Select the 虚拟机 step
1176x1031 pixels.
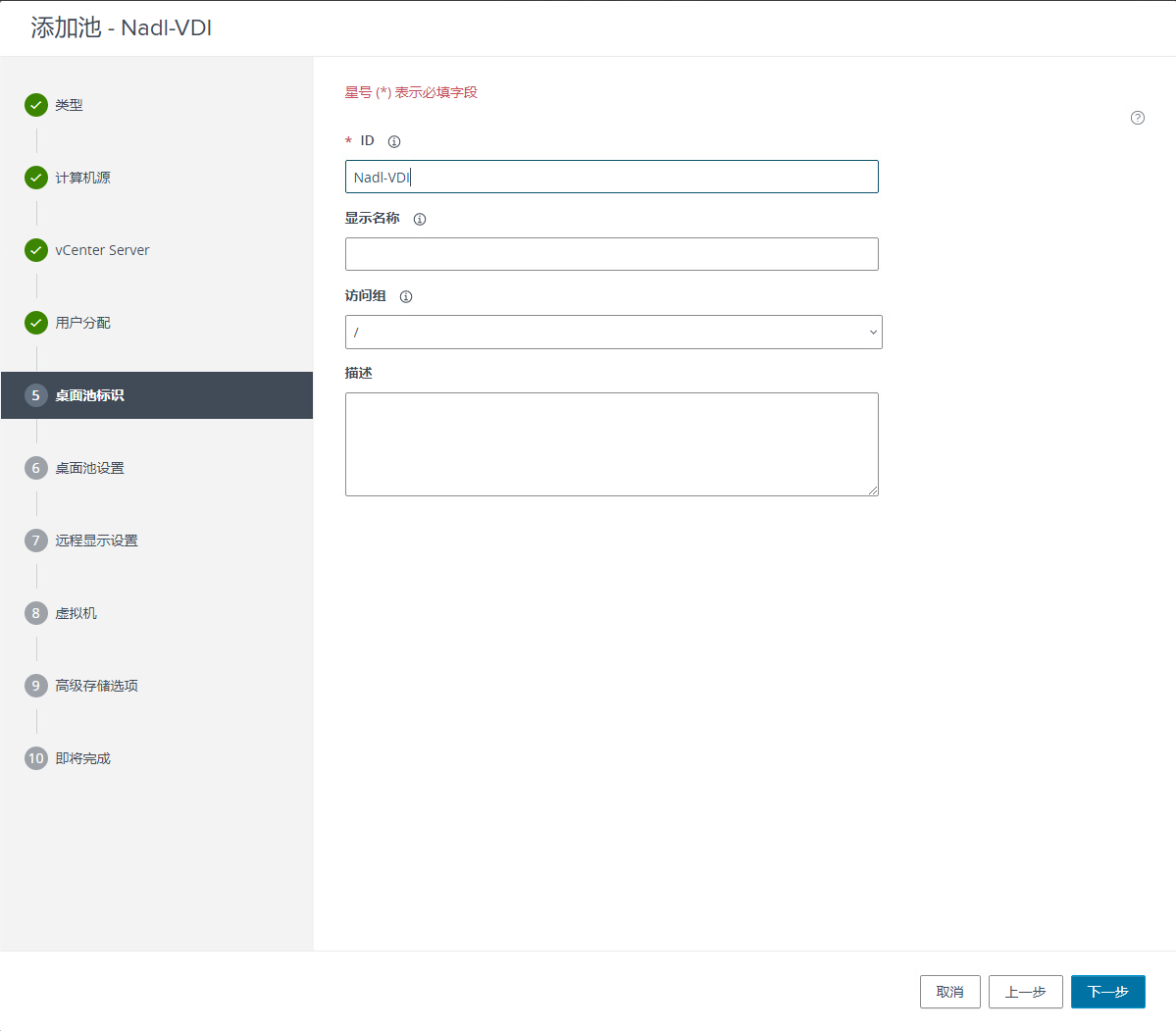point(76,613)
